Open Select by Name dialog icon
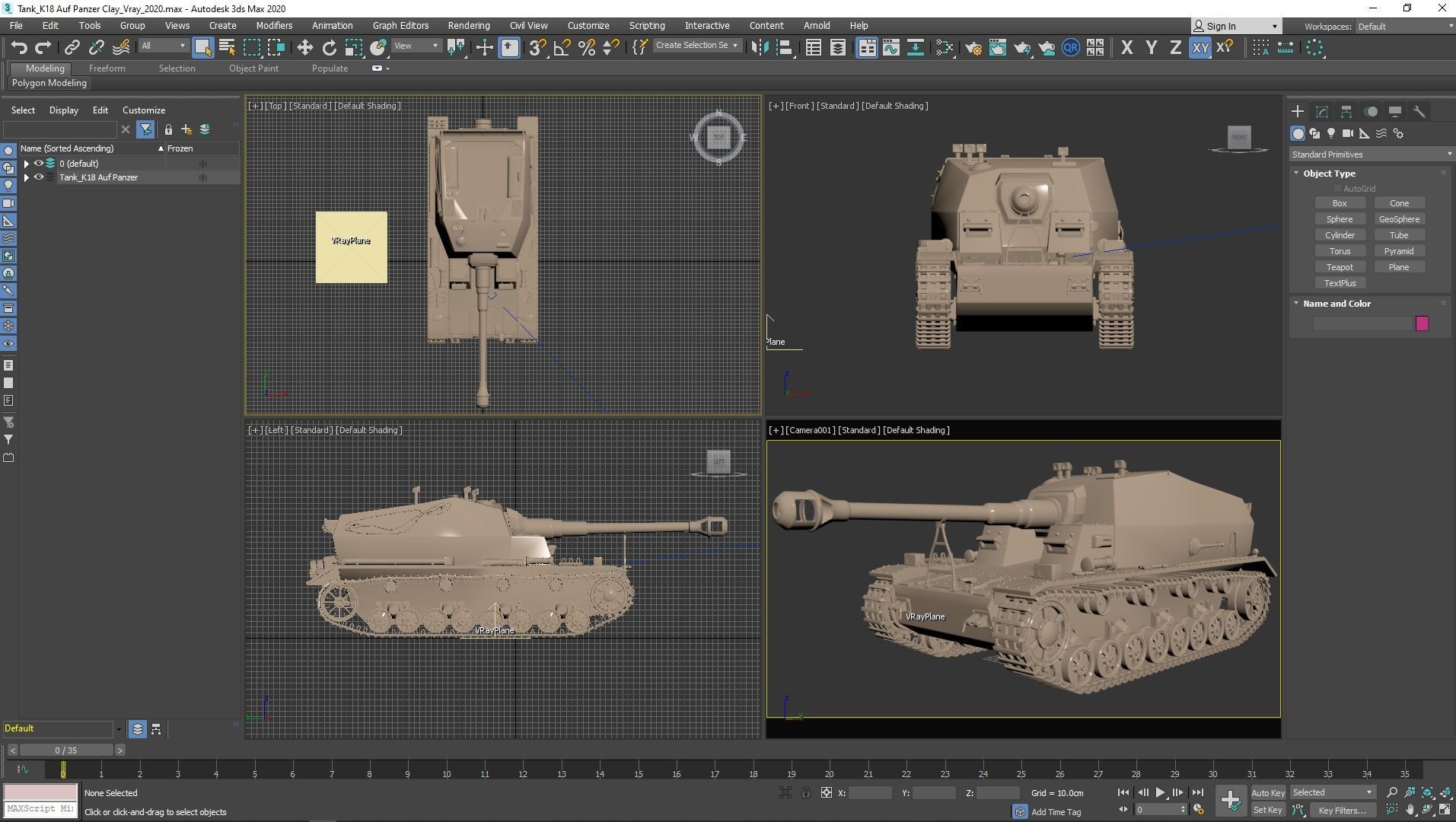The height and width of the screenshot is (822, 1456). (227, 48)
